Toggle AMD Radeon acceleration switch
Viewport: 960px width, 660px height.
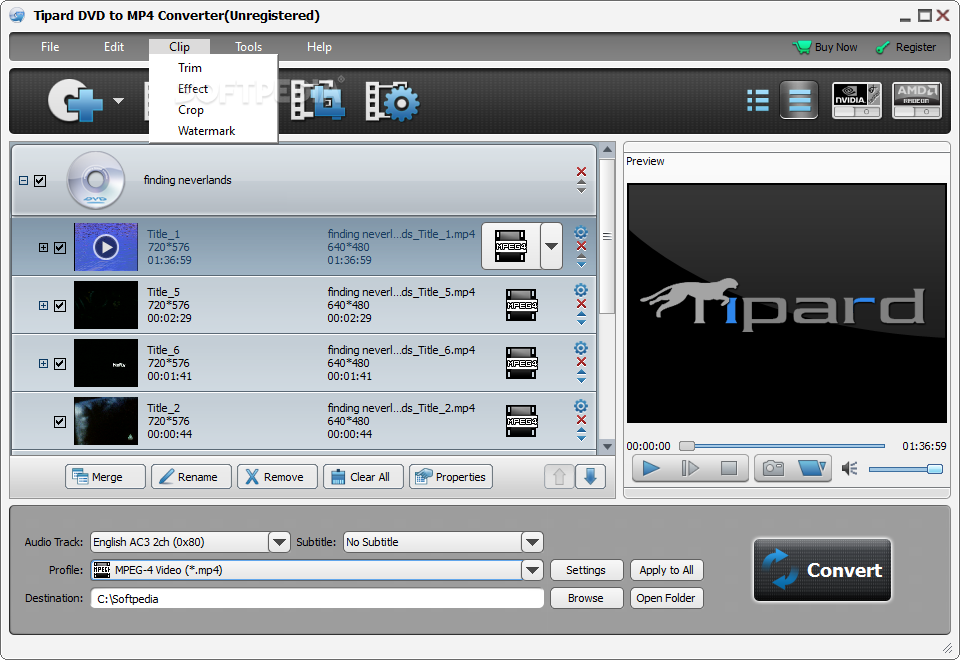(917, 100)
